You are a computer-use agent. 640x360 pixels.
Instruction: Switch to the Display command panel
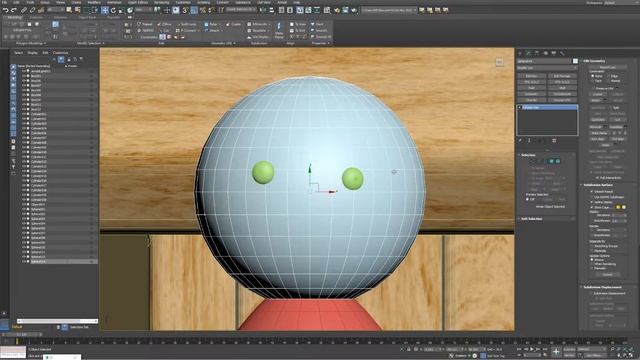554,53
